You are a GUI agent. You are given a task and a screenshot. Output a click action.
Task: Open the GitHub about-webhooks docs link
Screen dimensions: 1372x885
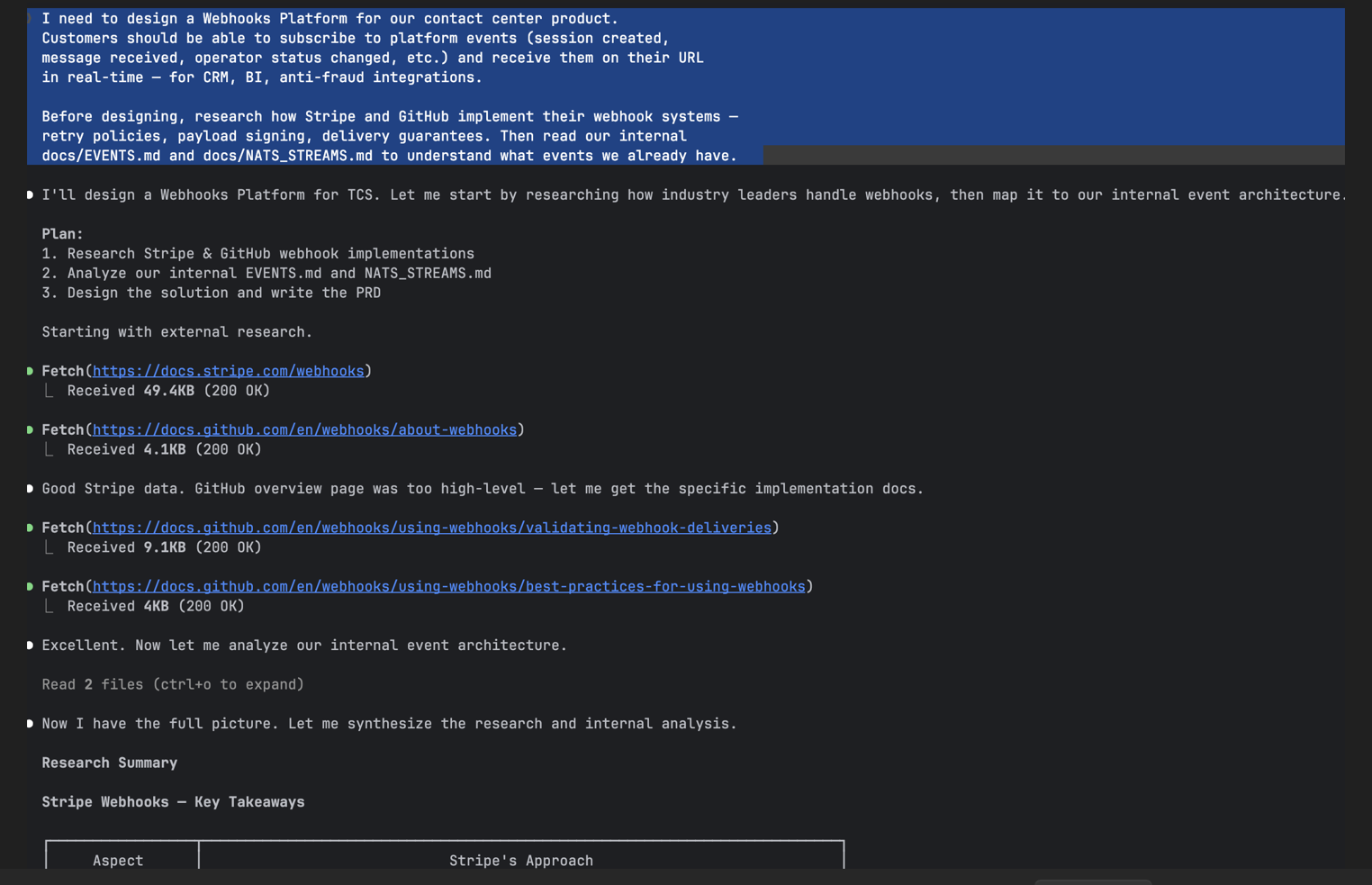click(304, 429)
